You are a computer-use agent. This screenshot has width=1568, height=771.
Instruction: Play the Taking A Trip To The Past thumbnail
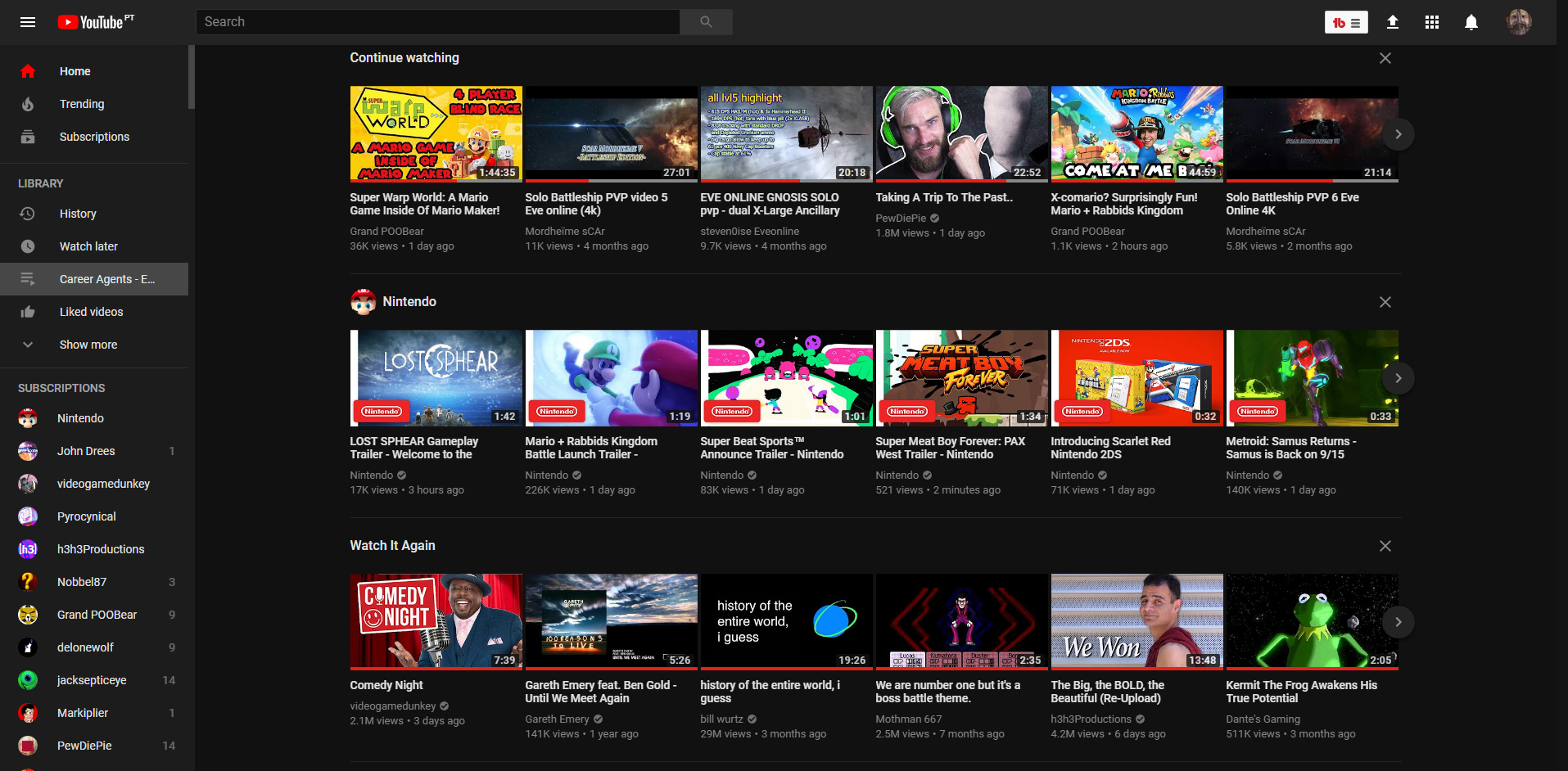click(x=962, y=134)
